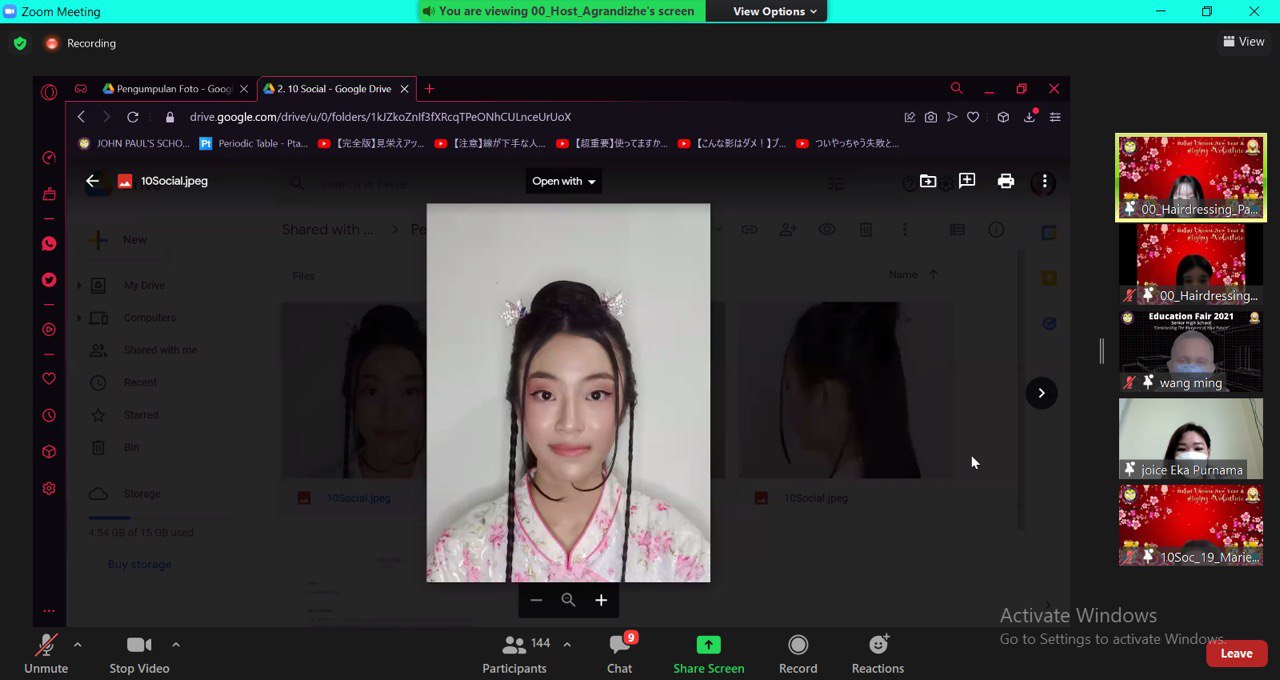The height and width of the screenshot is (680, 1280).
Task: Click the Name sort column header
Action: tap(903, 274)
